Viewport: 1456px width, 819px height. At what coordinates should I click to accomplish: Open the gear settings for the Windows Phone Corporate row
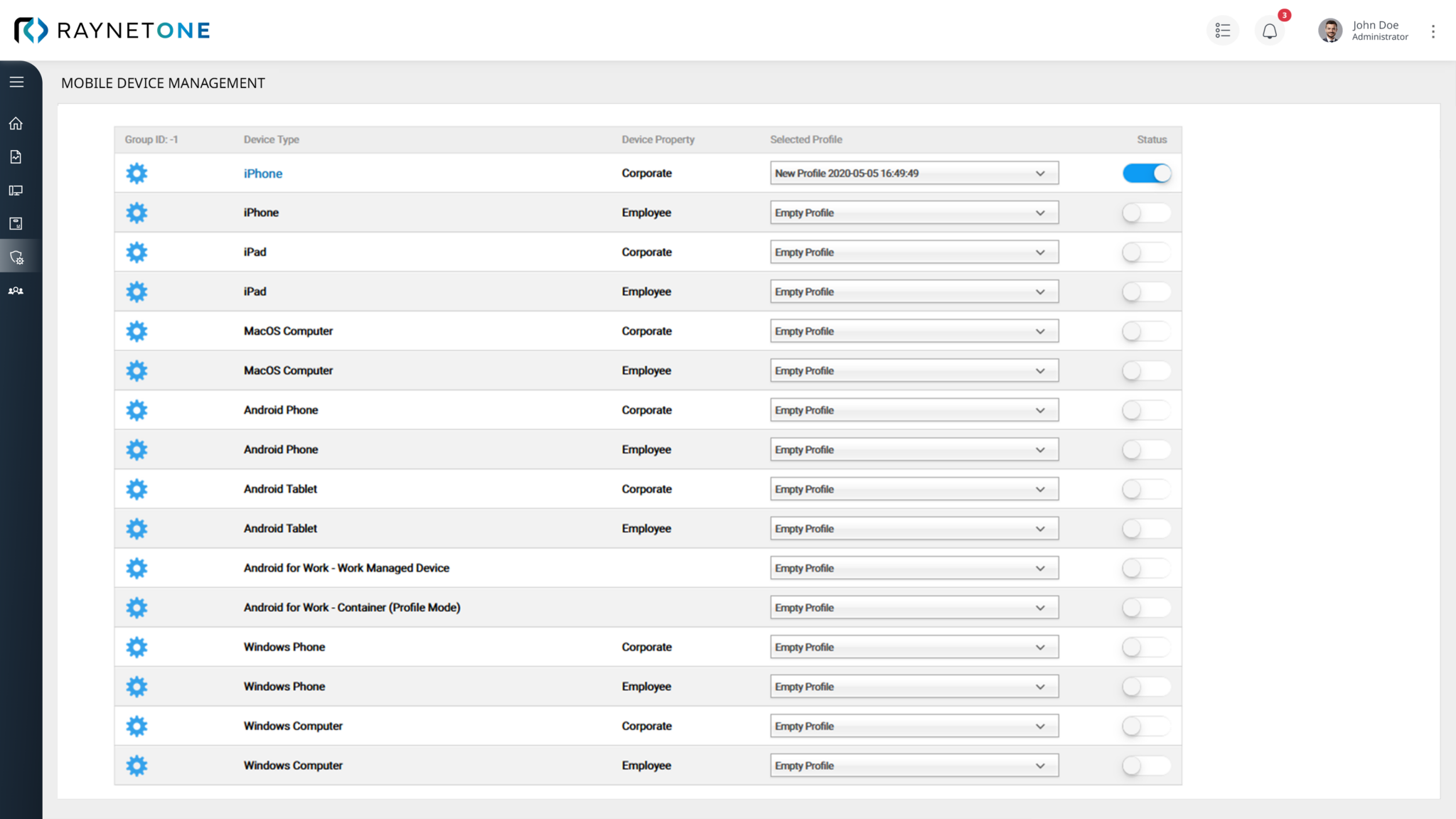(136, 647)
